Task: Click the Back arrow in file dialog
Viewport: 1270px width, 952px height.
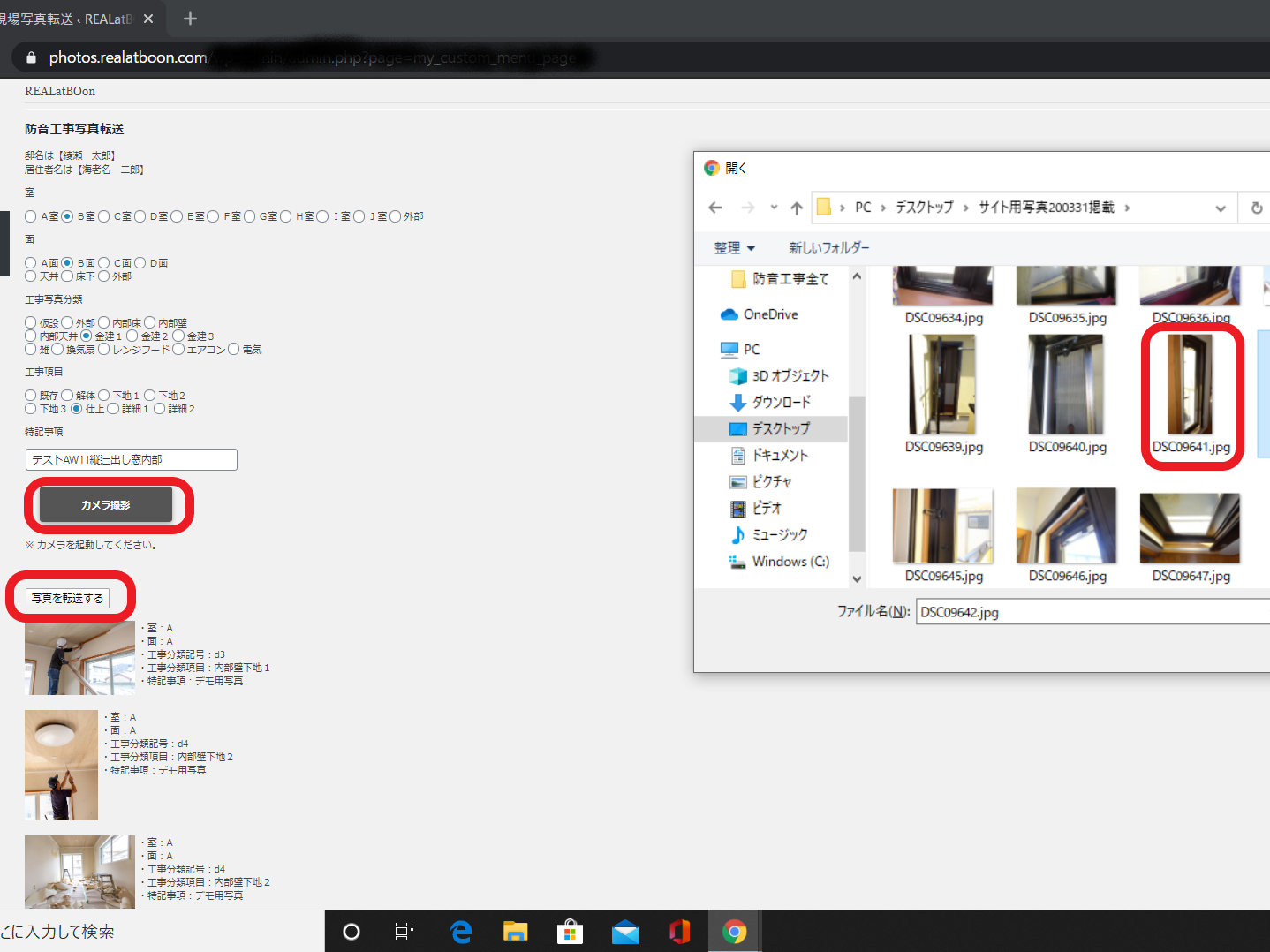Action: [x=715, y=208]
